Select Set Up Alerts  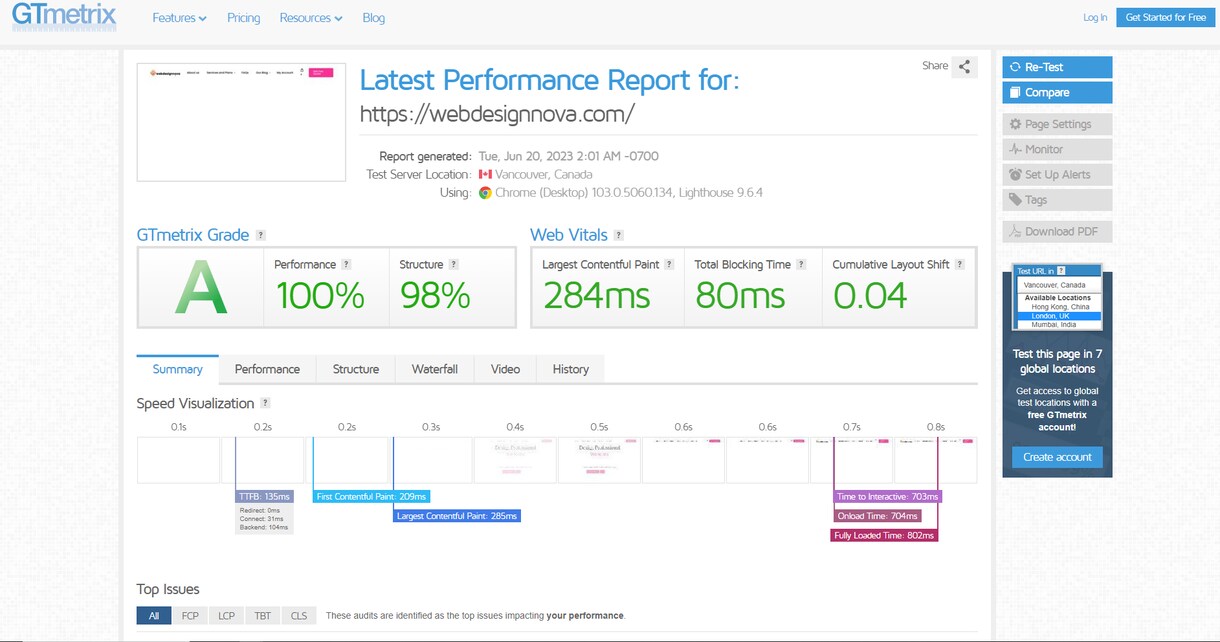1057,174
